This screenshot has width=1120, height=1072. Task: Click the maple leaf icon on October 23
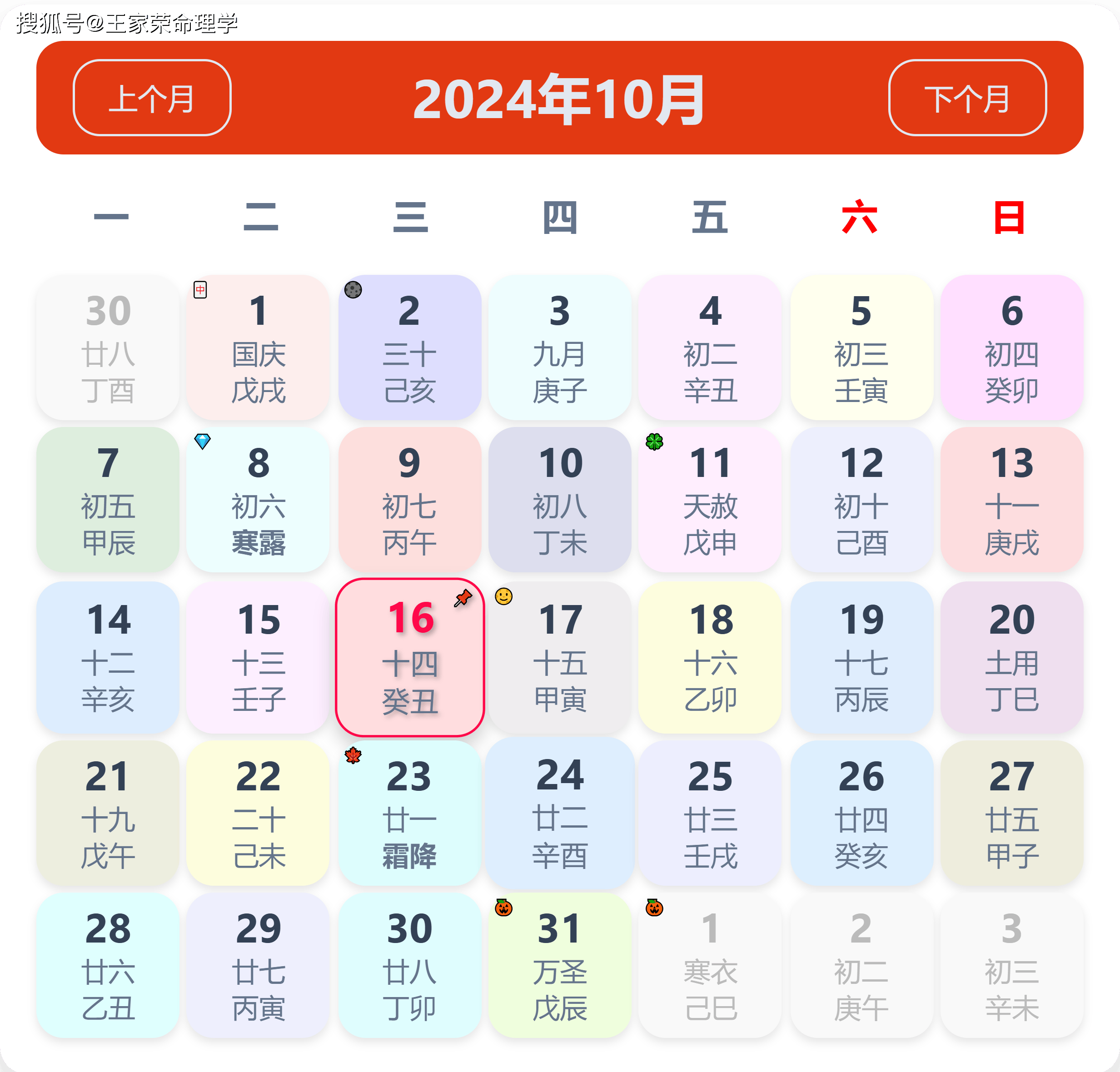353,755
